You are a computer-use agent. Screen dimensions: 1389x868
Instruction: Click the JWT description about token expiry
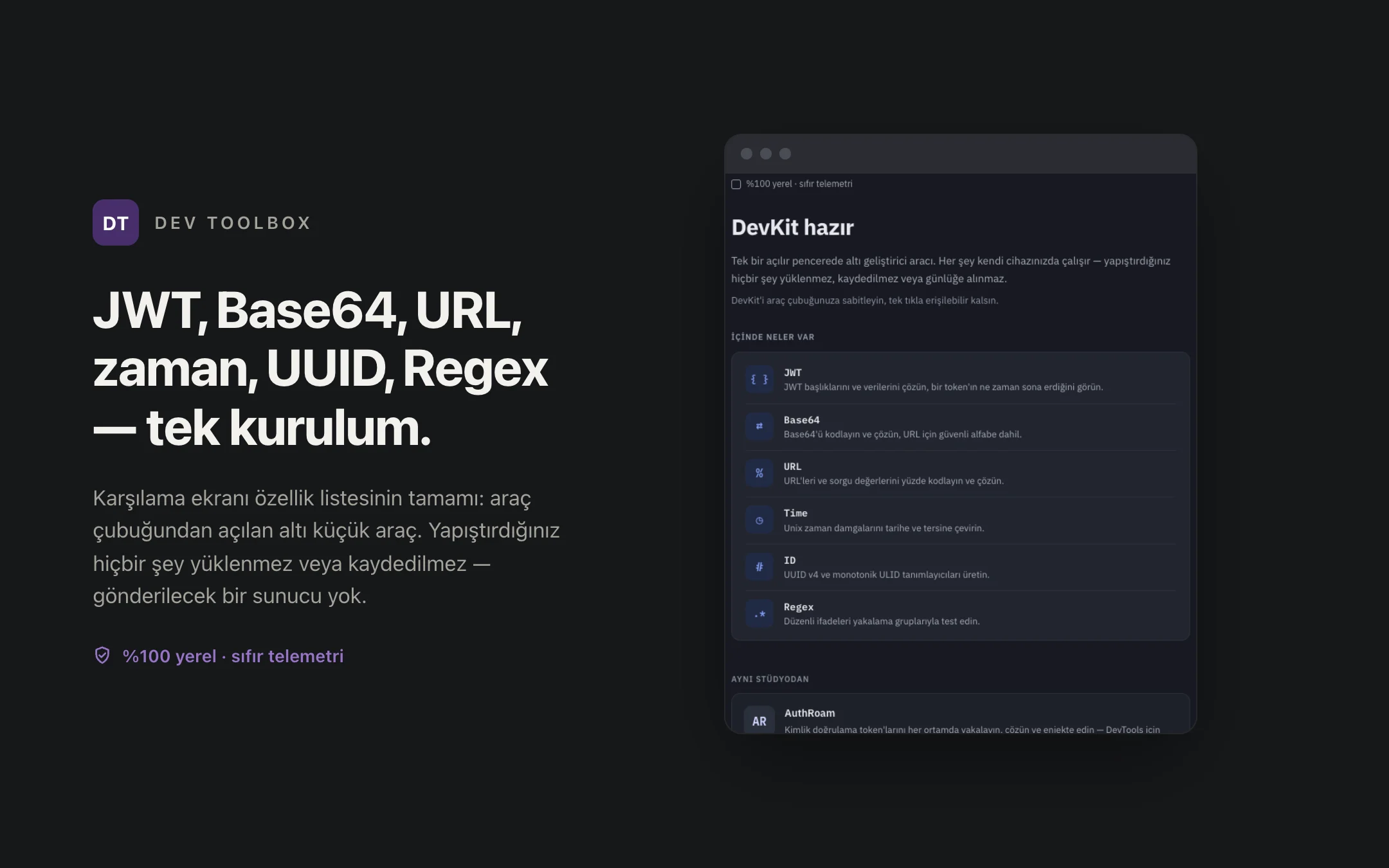[943, 387]
